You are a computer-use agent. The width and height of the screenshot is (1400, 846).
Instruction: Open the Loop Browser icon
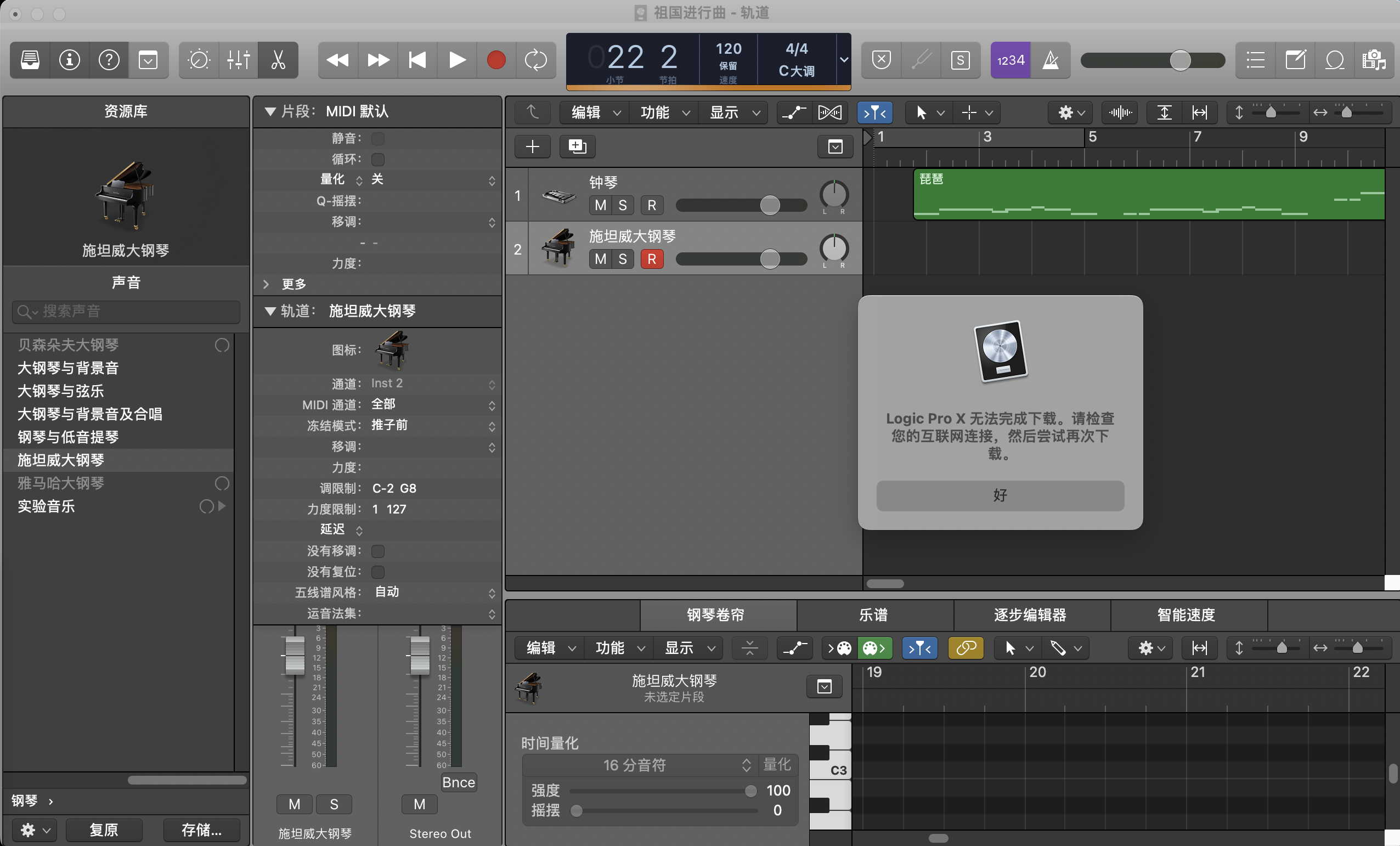pyautogui.click(x=1334, y=60)
